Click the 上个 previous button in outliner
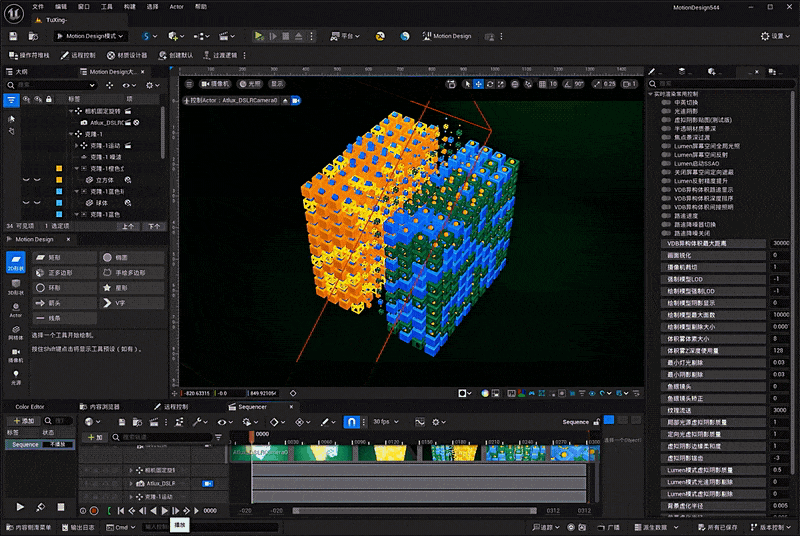This screenshot has height=536, width=800. [128, 226]
